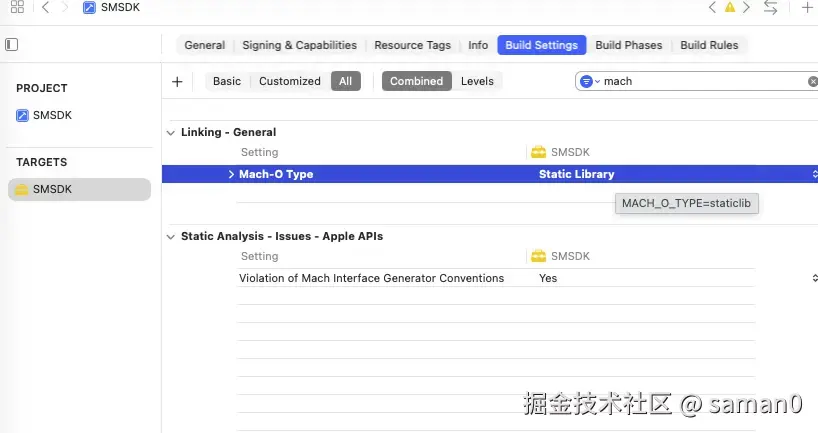The height and width of the screenshot is (433, 818).
Task: Open the related items grid icon
Action: [x=17, y=7]
